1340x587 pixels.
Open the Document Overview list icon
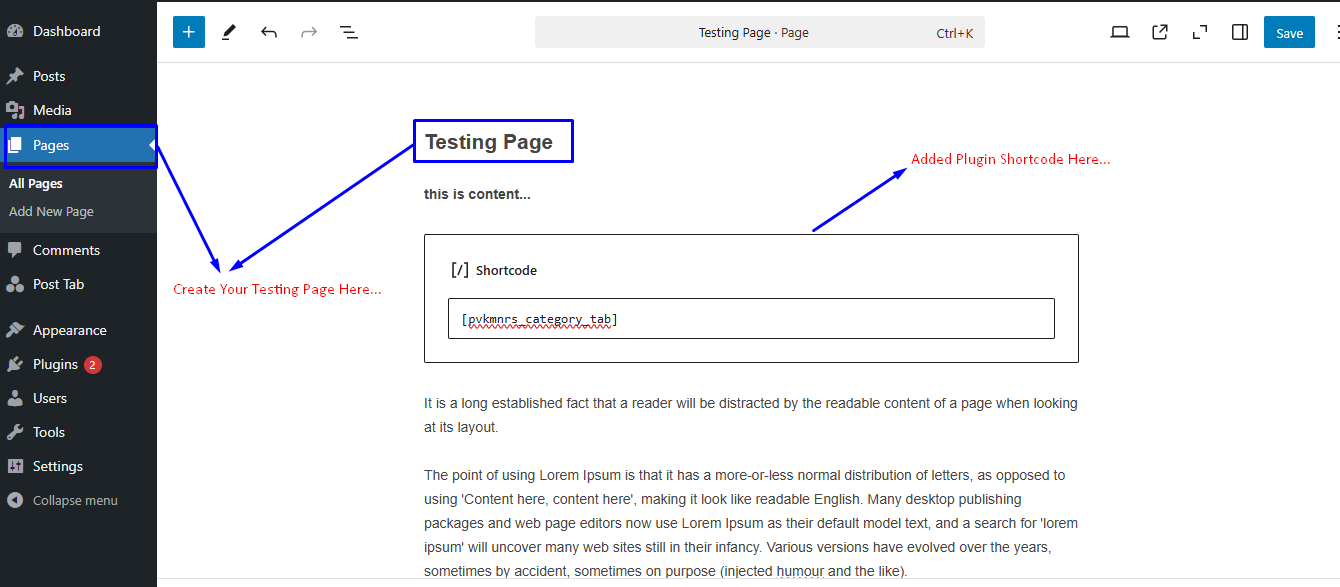[349, 32]
